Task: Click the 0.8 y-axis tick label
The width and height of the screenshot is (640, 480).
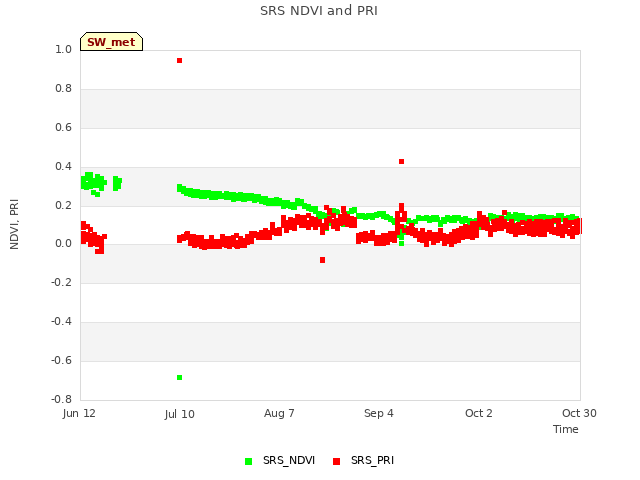Action: pos(63,89)
